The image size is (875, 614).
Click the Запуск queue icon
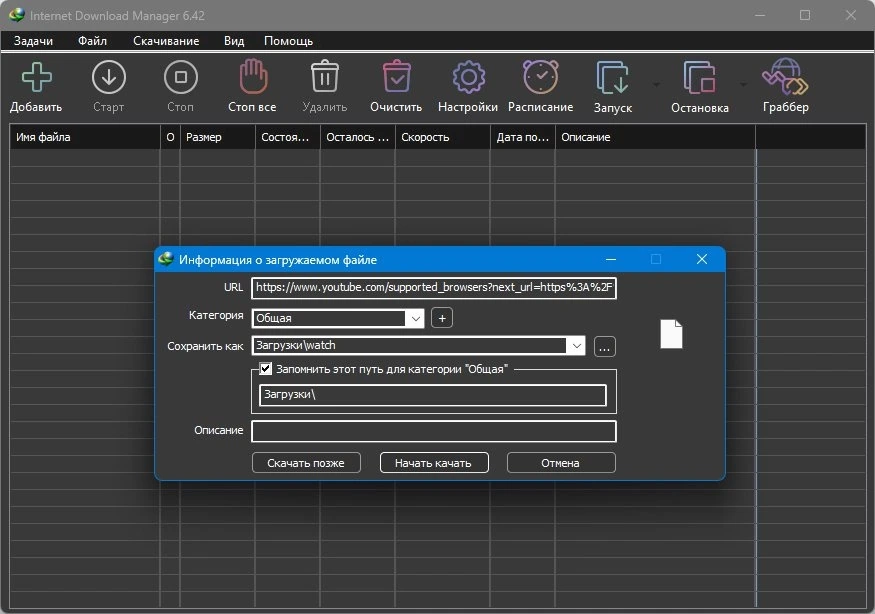click(x=612, y=78)
